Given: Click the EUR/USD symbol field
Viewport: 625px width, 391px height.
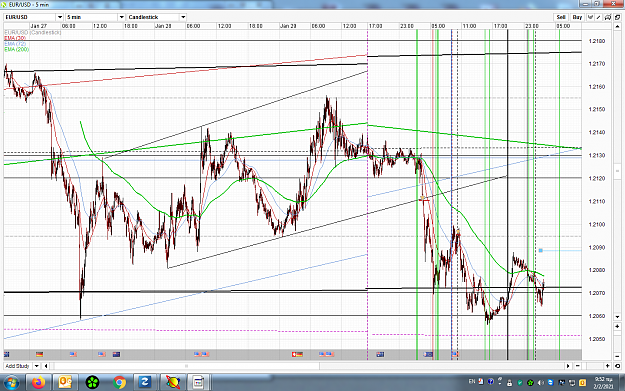Looking at the screenshot, I should point(30,17).
